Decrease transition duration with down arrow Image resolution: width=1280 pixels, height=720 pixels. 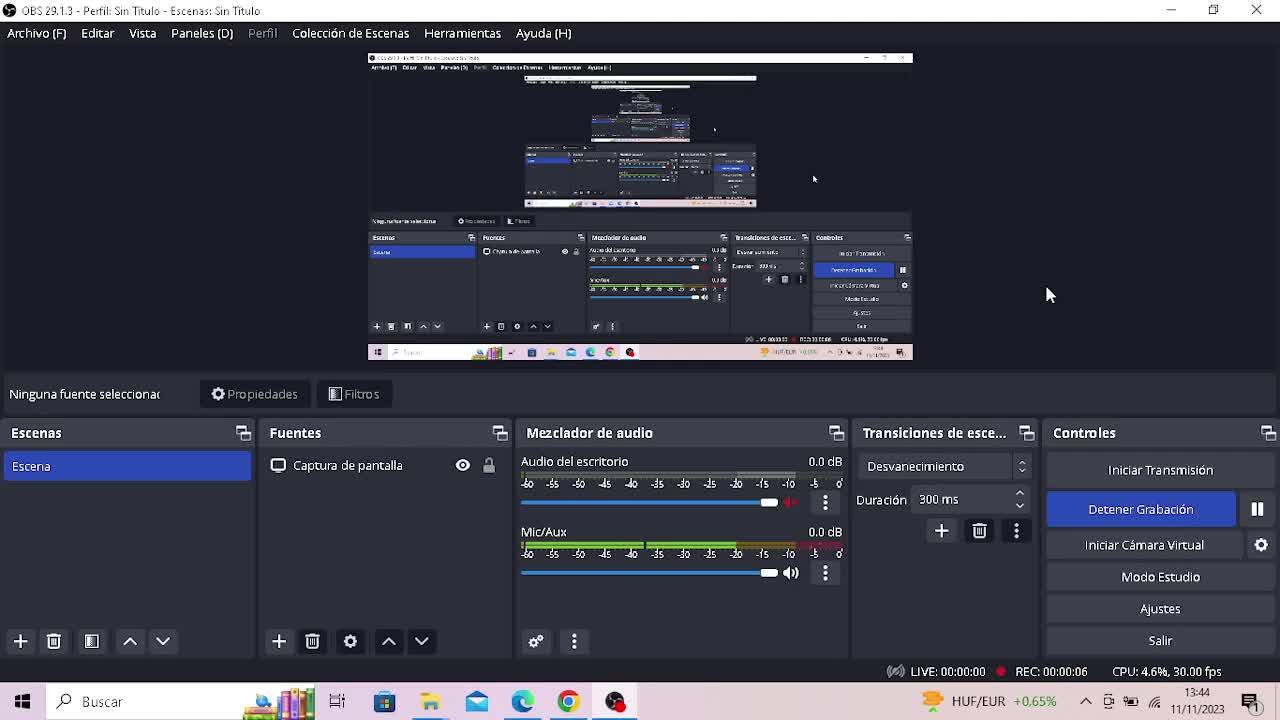point(1020,505)
